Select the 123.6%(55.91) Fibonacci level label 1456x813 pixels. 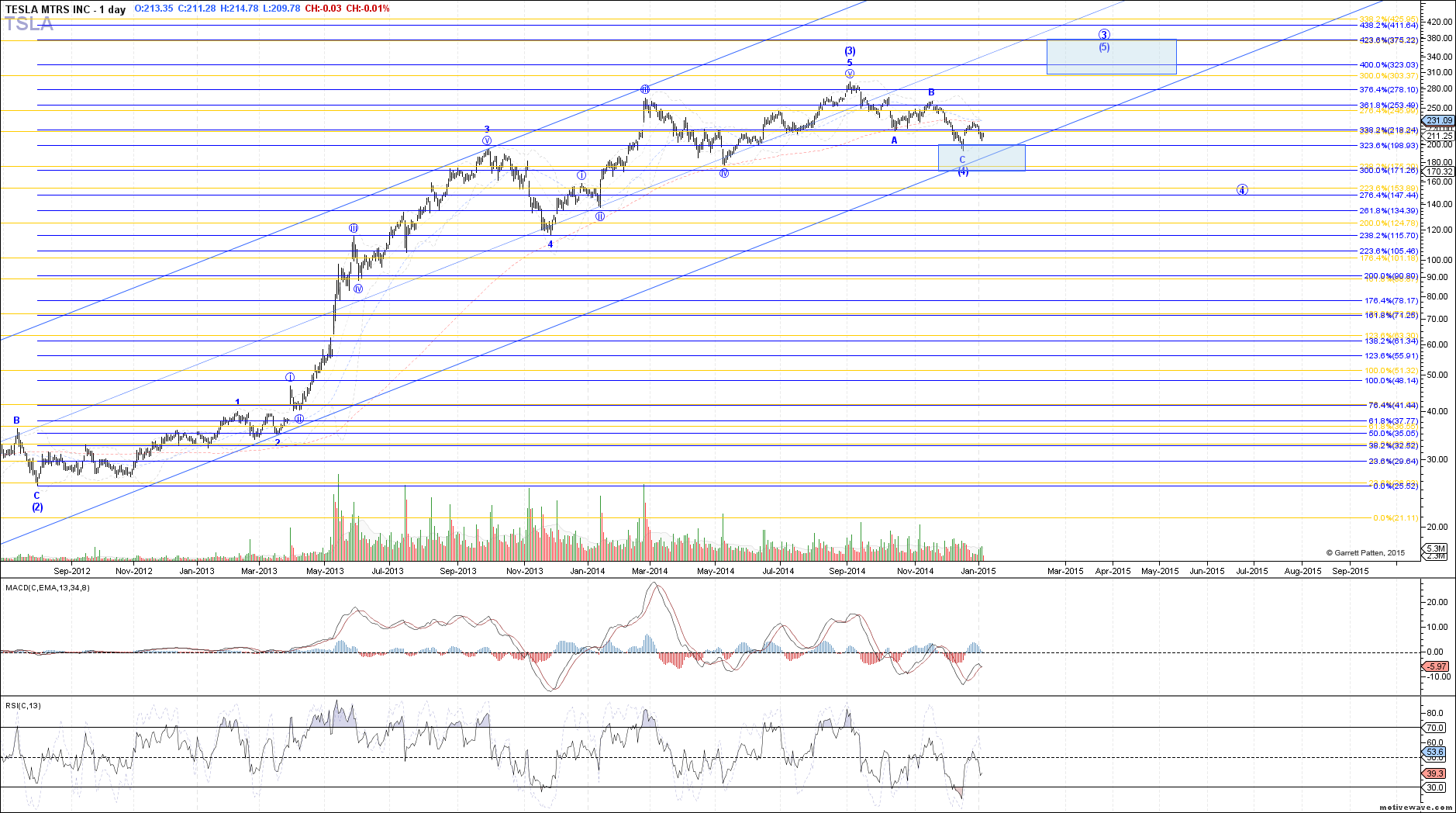(1392, 356)
